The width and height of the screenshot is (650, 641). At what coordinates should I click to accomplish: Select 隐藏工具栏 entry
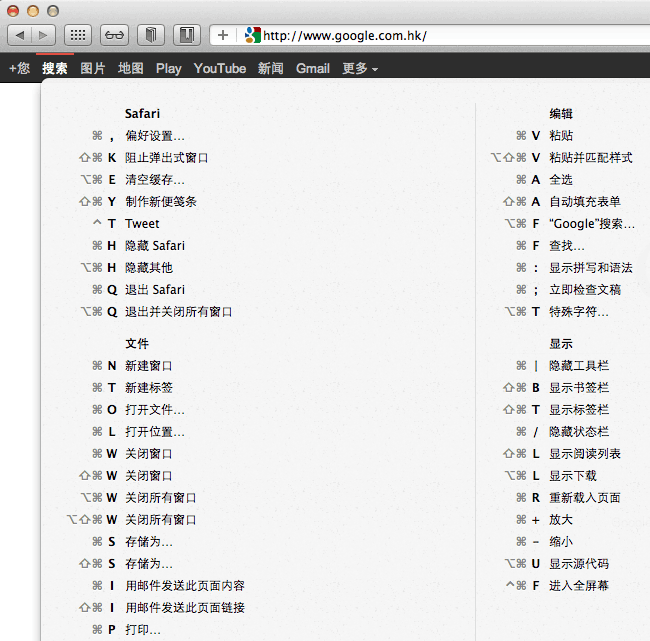pyautogui.click(x=579, y=366)
